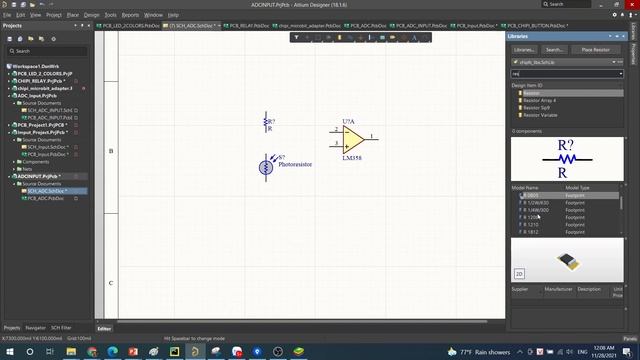Click the Panels button in status bar
Screen dimensions: 640x360
click(630, 338)
